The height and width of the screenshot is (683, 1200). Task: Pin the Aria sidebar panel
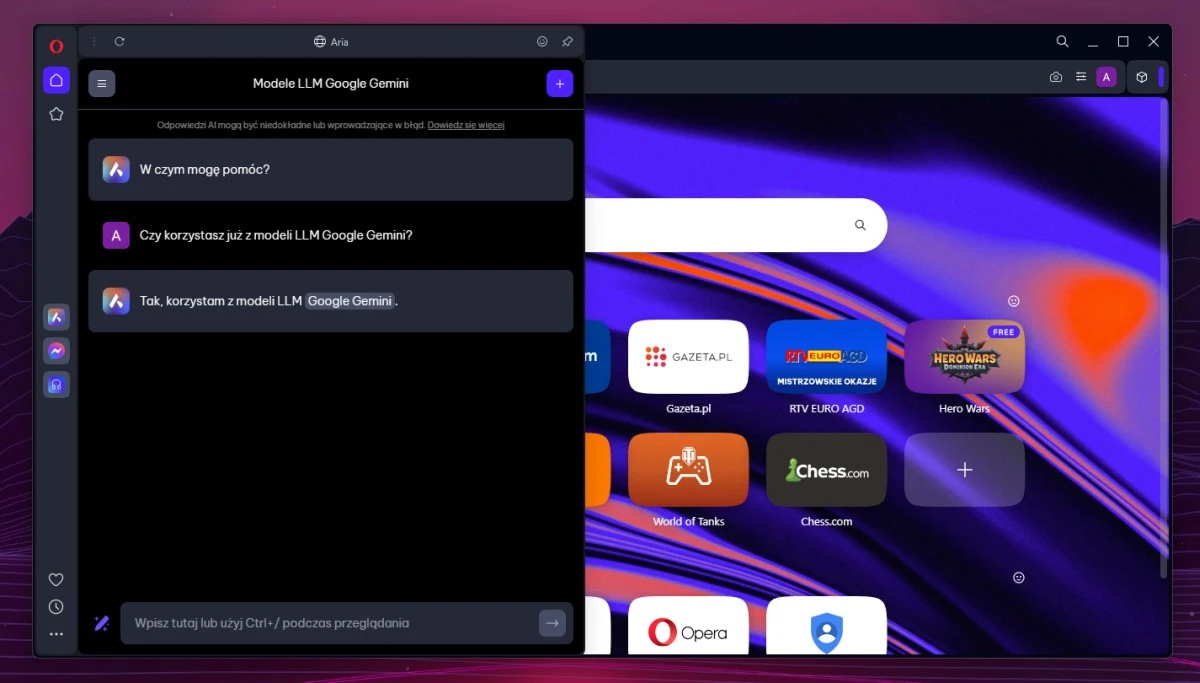[567, 42]
